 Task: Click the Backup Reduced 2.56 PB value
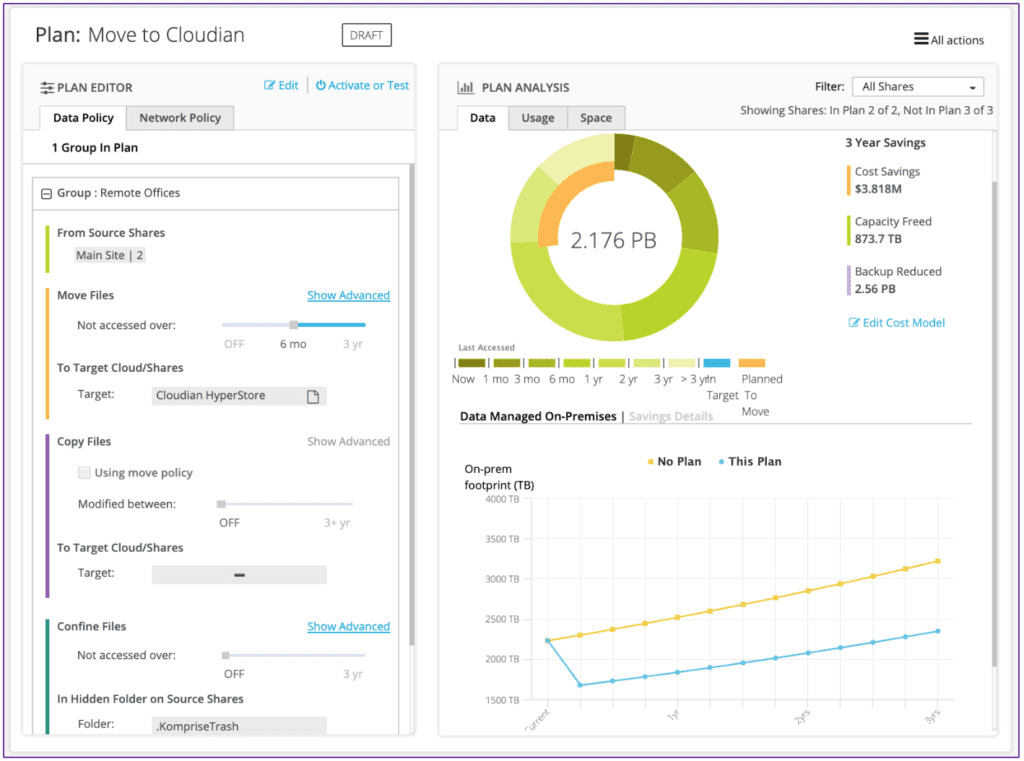875,289
